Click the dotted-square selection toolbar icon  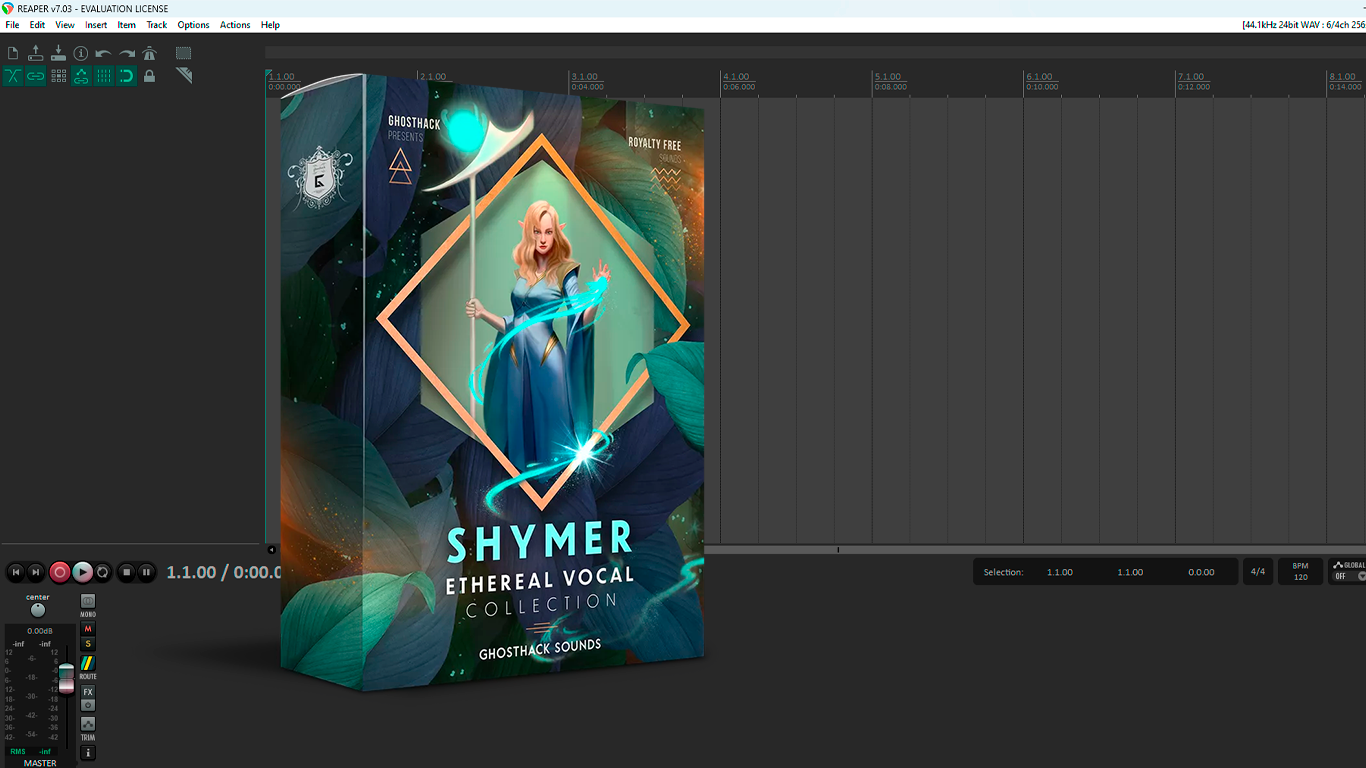tap(184, 53)
